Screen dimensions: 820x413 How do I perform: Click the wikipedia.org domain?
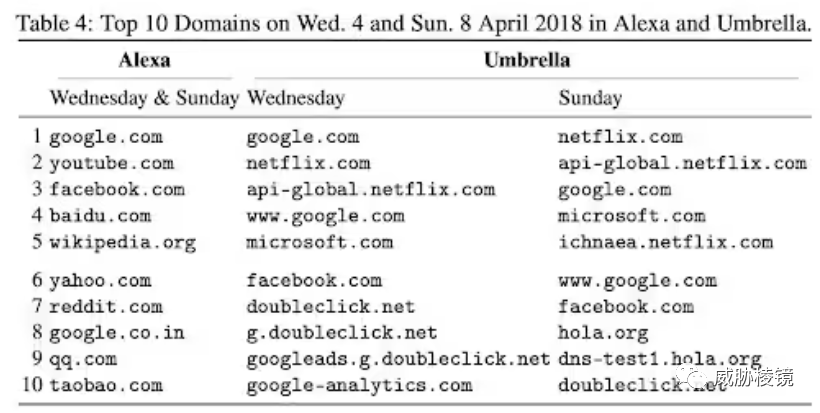122,242
